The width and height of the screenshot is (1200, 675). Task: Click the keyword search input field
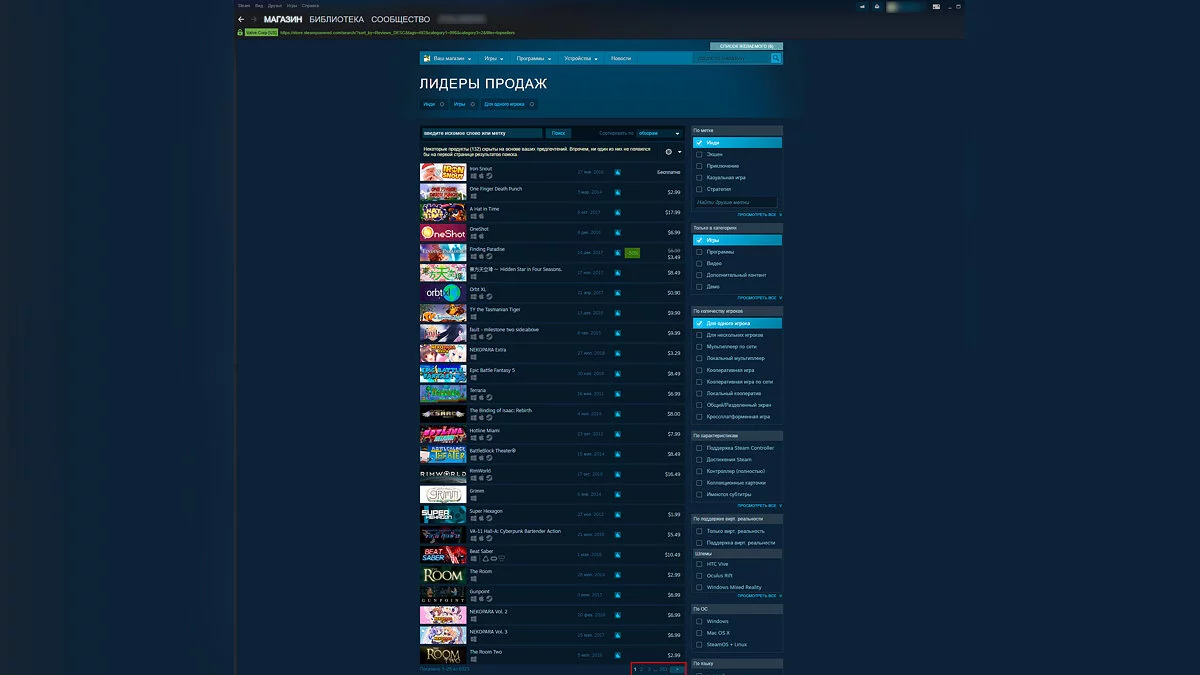click(481, 133)
